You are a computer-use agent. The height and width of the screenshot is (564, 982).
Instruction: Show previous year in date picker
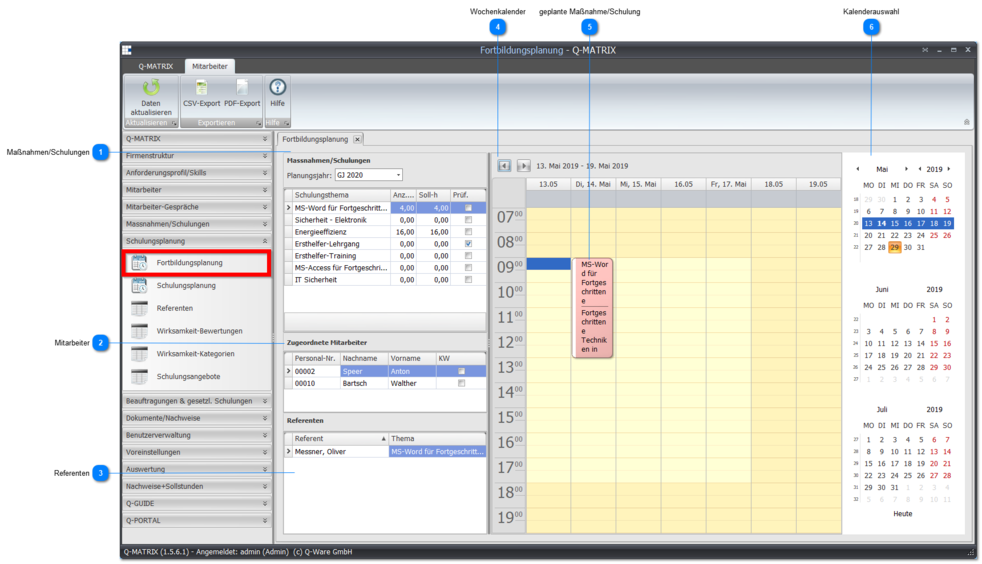pos(919,169)
